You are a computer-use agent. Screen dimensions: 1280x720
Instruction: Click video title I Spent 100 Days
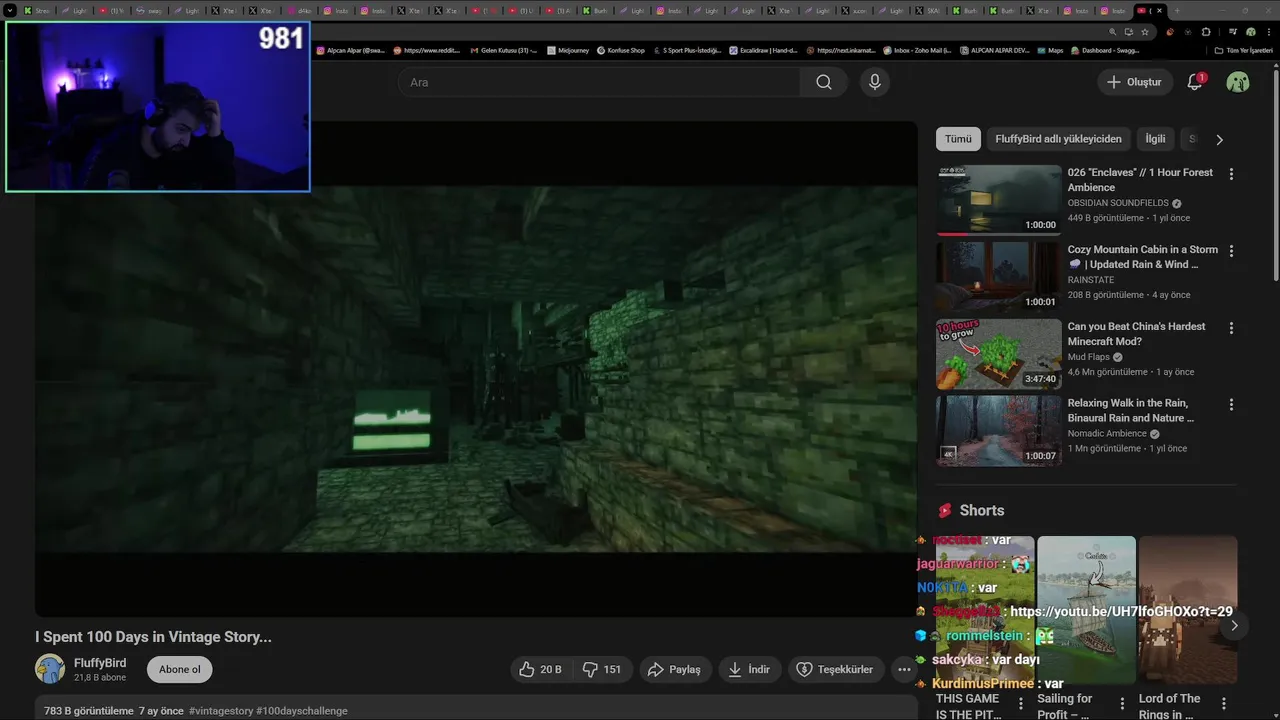pos(153,637)
